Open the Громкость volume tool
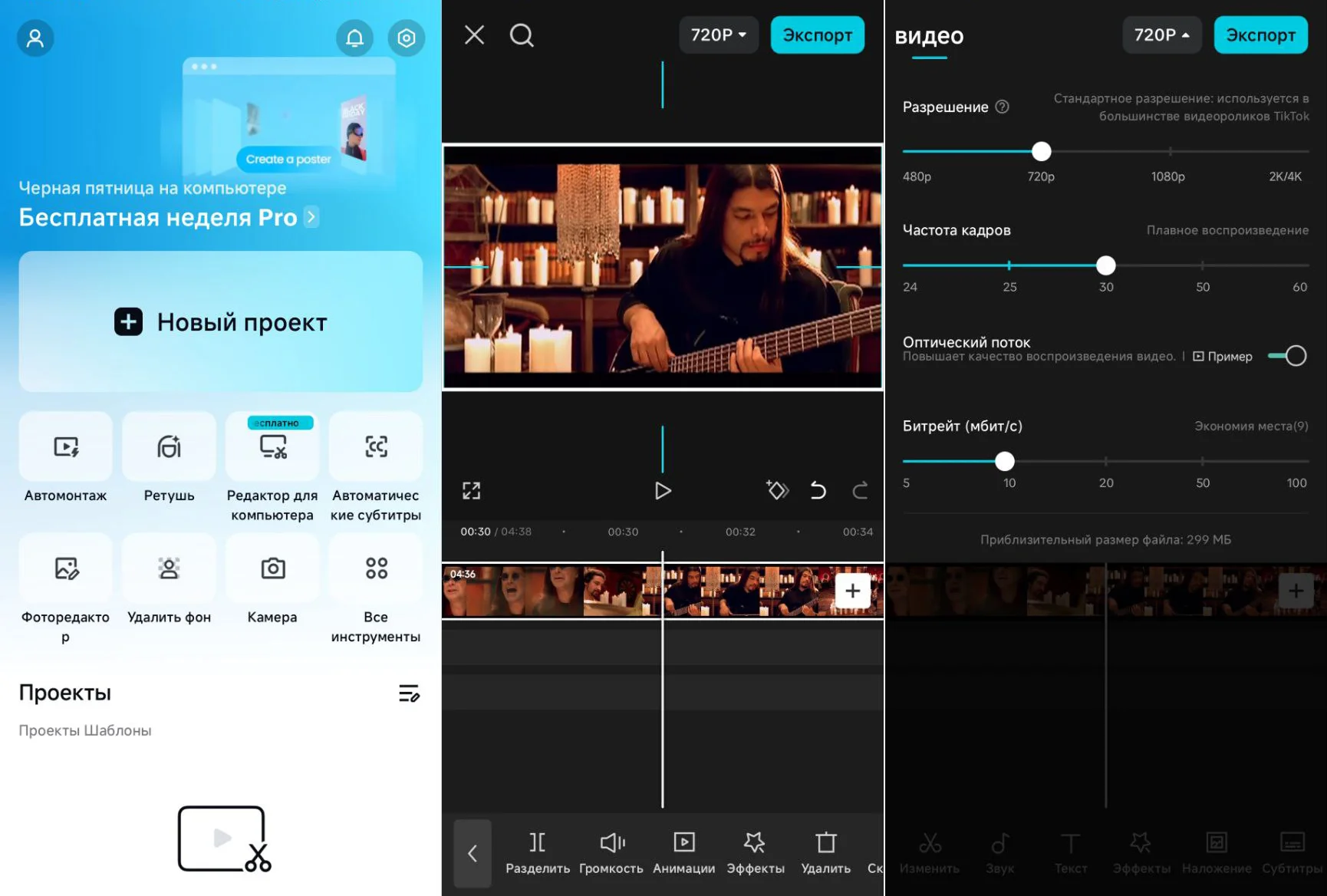The height and width of the screenshot is (896, 1327). (611, 852)
